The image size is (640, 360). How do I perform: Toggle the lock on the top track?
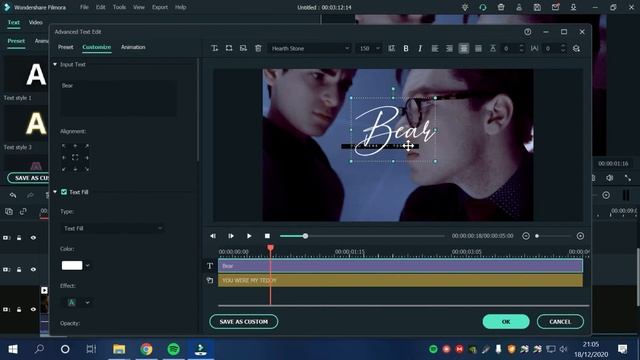[x=19, y=238]
